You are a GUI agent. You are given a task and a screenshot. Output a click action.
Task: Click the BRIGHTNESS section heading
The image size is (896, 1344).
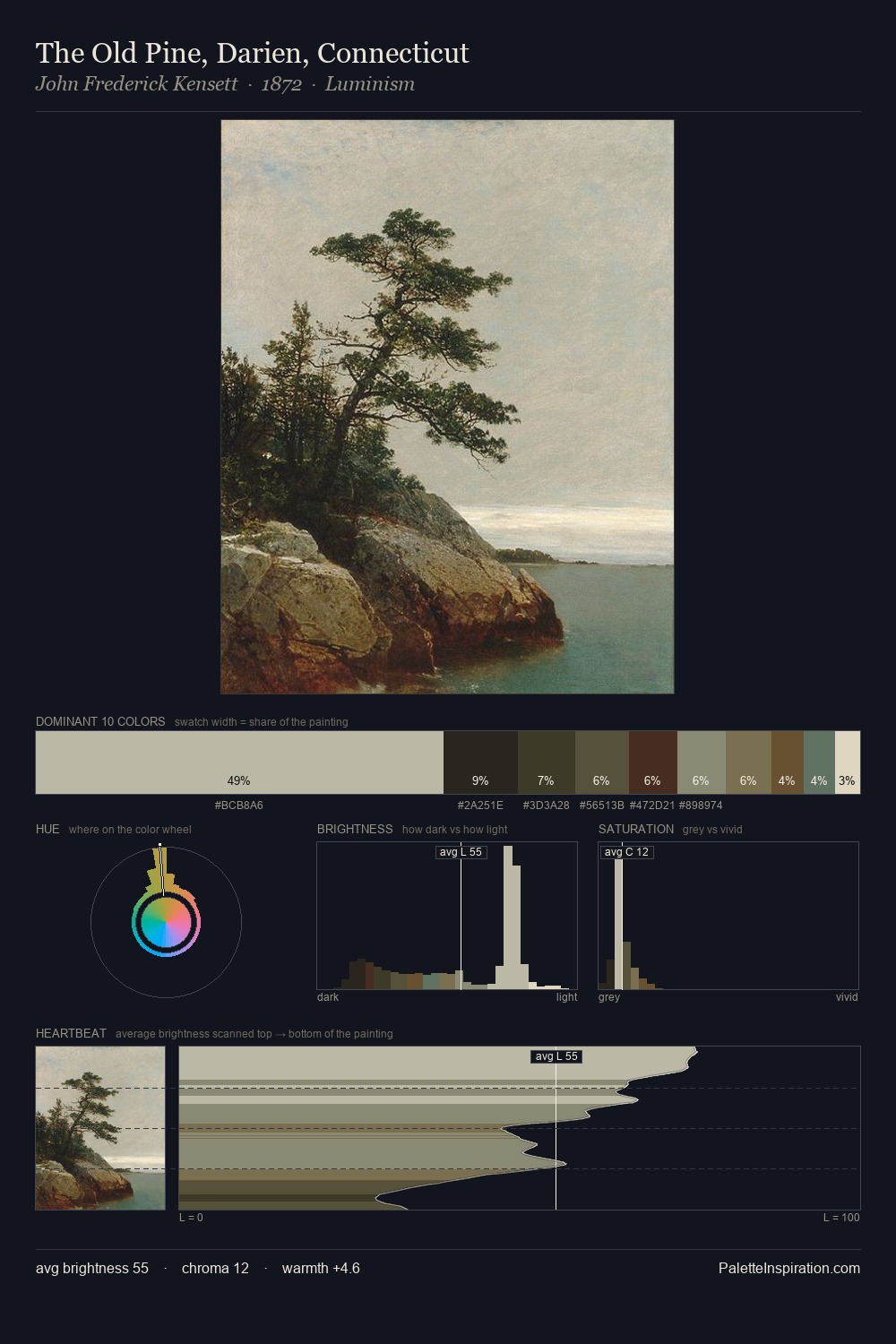(x=355, y=829)
